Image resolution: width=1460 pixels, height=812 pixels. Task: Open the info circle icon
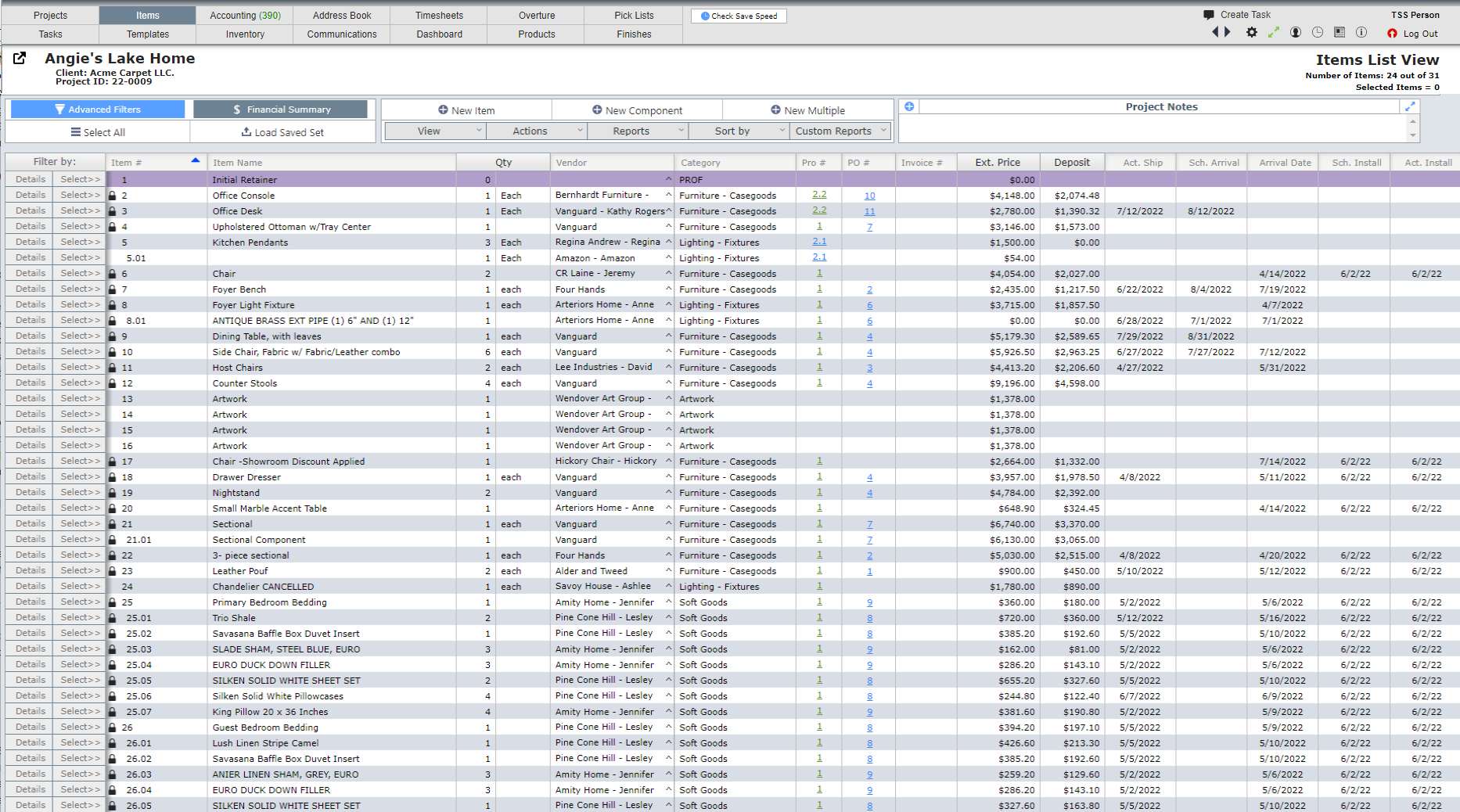coord(1361,32)
